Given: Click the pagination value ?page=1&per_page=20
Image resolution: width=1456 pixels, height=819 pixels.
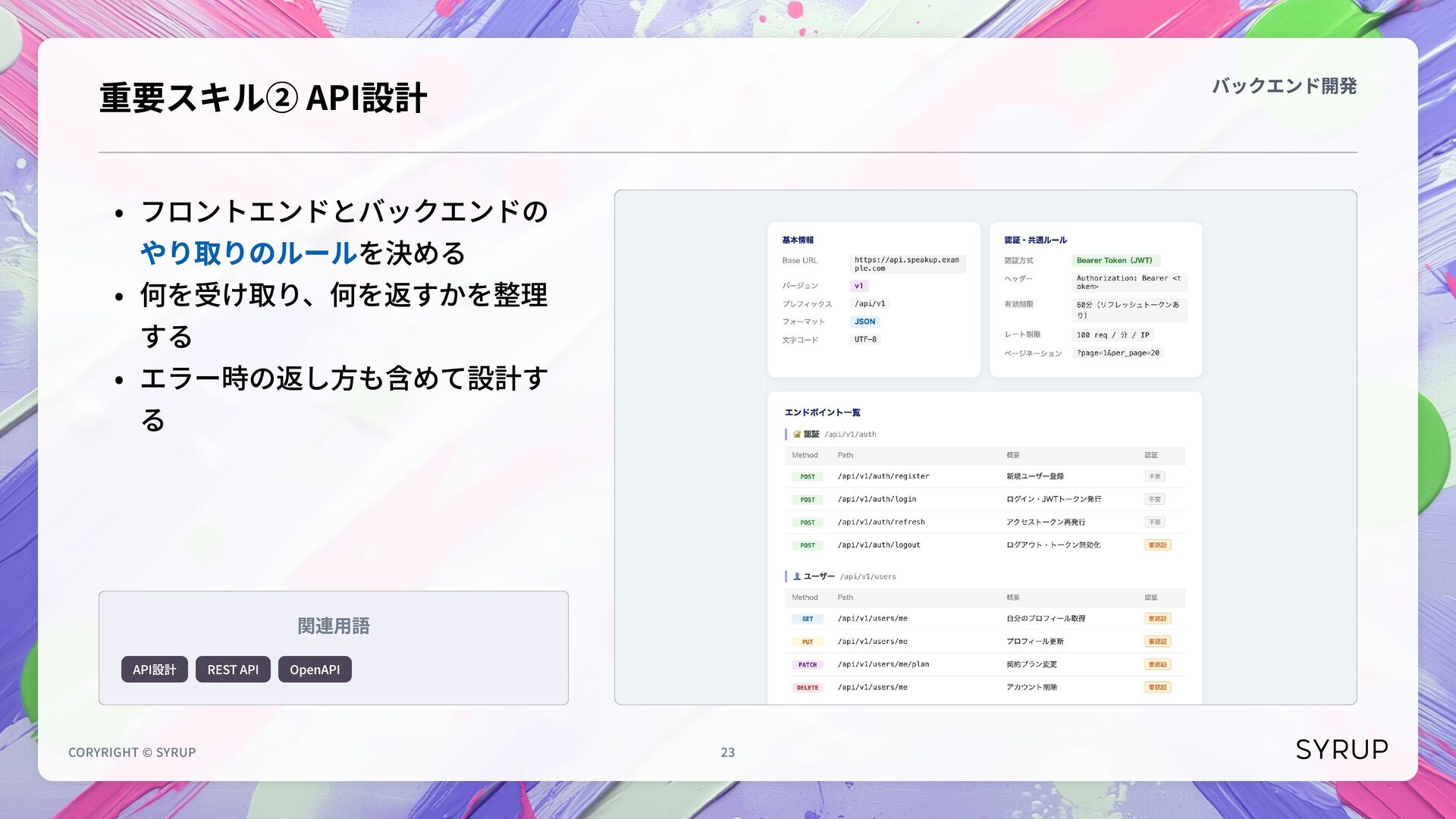Looking at the screenshot, I should tap(1118, 353).
